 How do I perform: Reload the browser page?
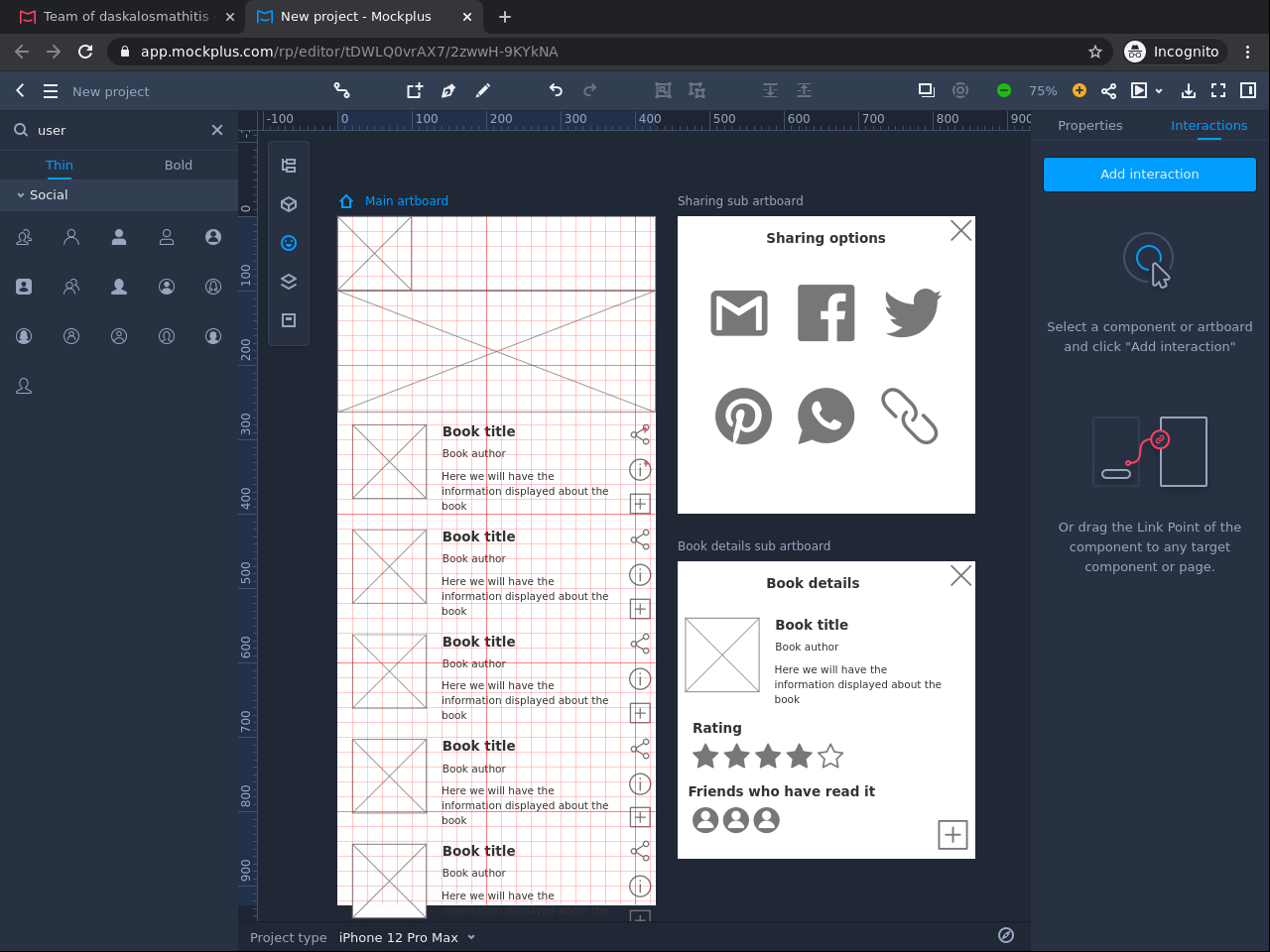[x=85, y=52]
